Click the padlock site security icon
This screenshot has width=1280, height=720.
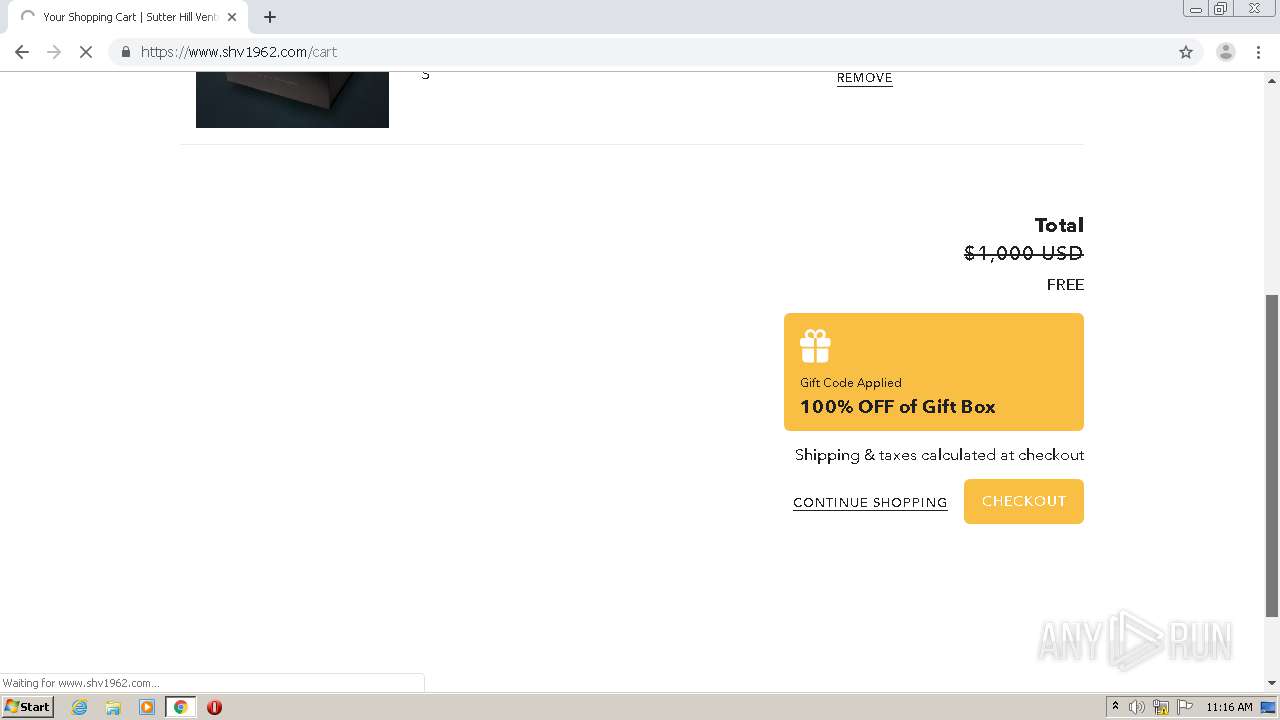(125, 52)
